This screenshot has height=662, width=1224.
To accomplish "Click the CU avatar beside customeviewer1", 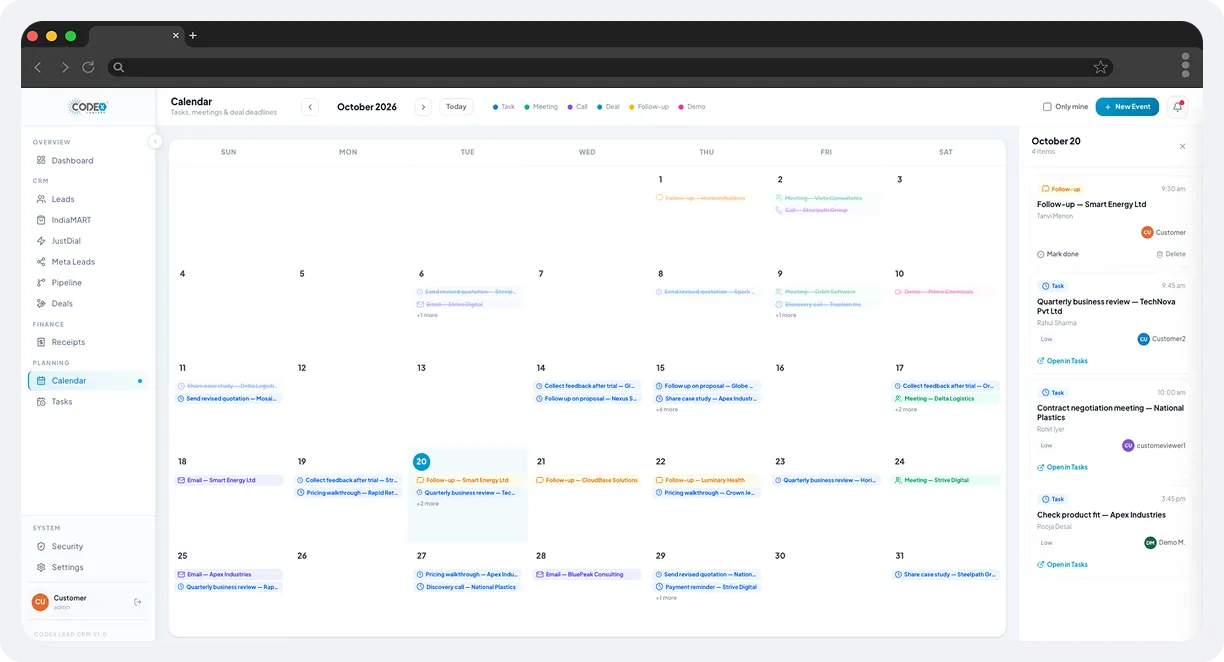I will (1128, 445).
